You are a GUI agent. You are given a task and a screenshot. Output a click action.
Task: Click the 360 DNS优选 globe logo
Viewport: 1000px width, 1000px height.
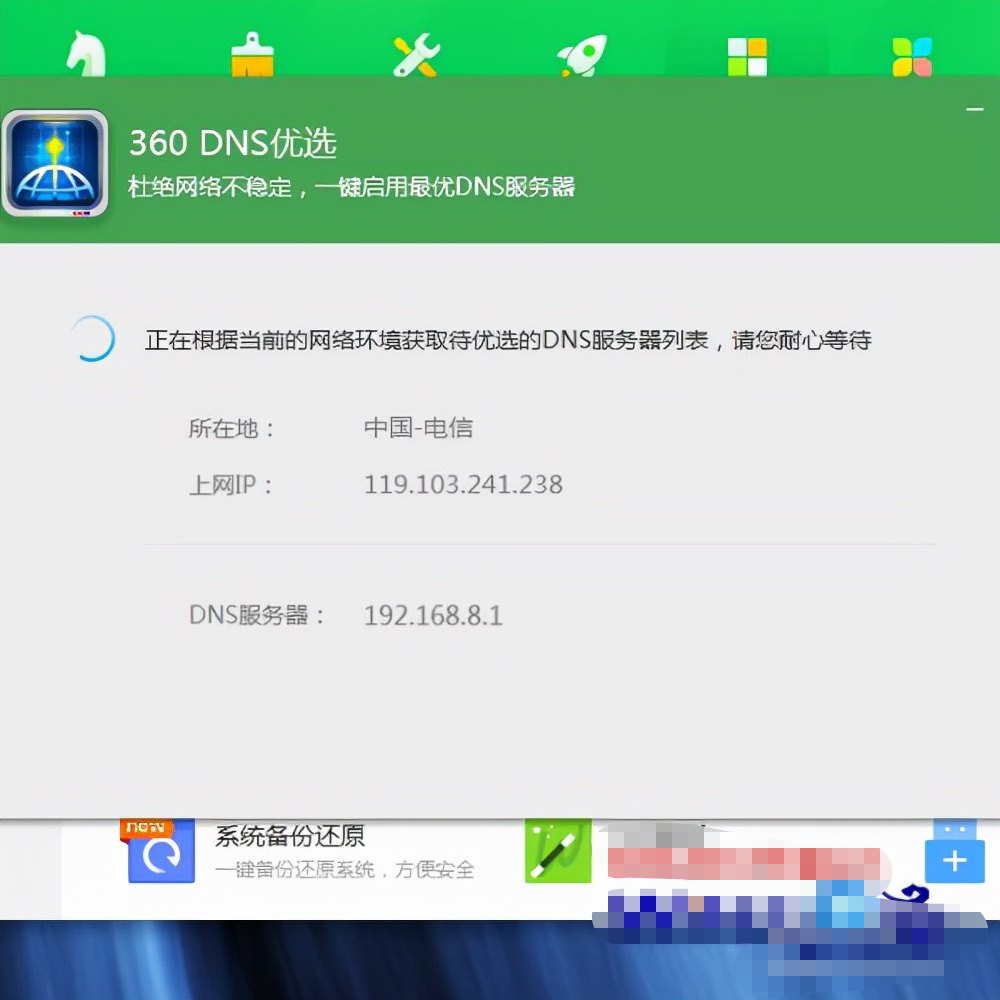[55, 160]
